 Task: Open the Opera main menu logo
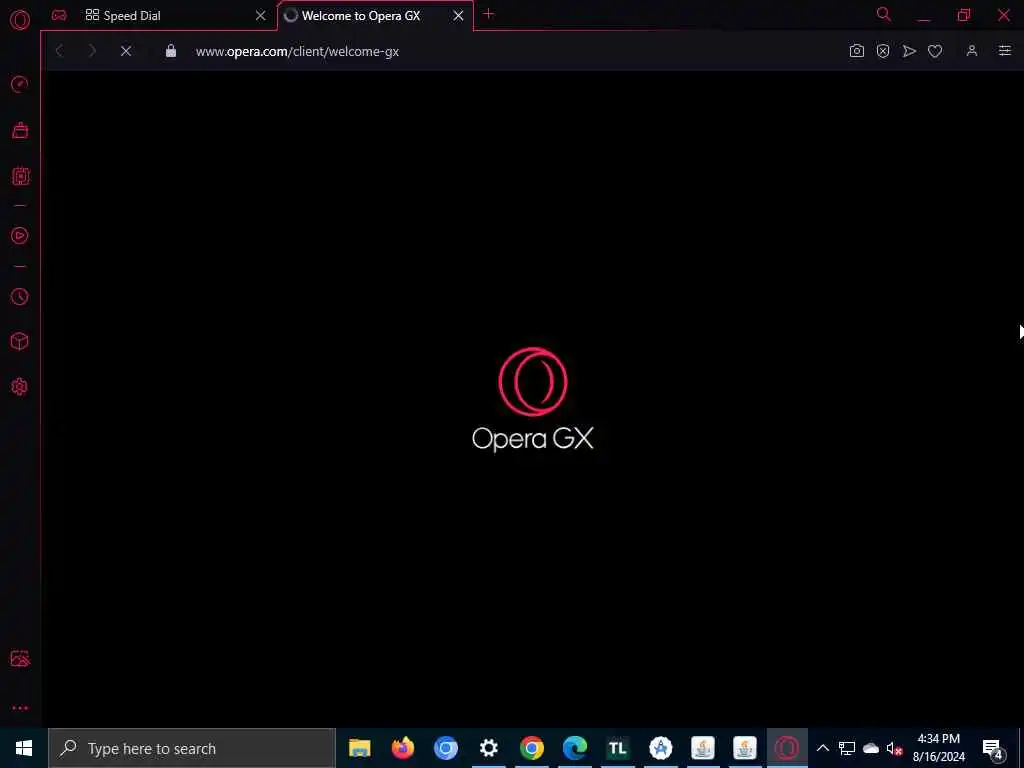pos(20,20)
